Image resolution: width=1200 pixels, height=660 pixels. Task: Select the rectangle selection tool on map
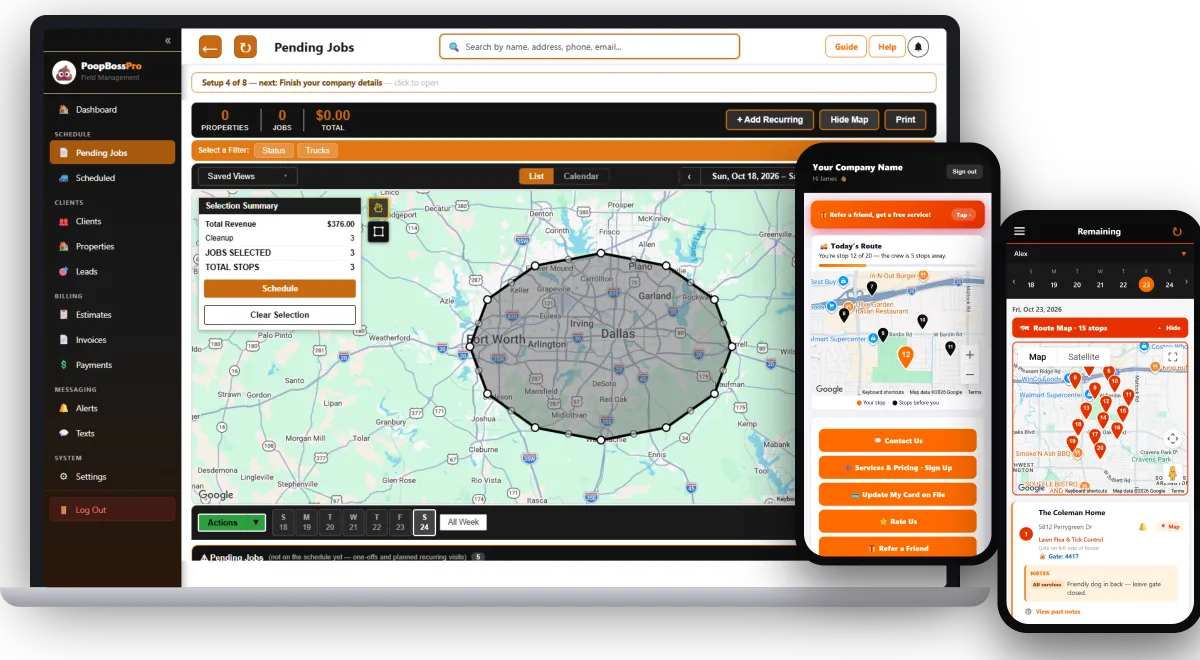(x=378, y=232)
